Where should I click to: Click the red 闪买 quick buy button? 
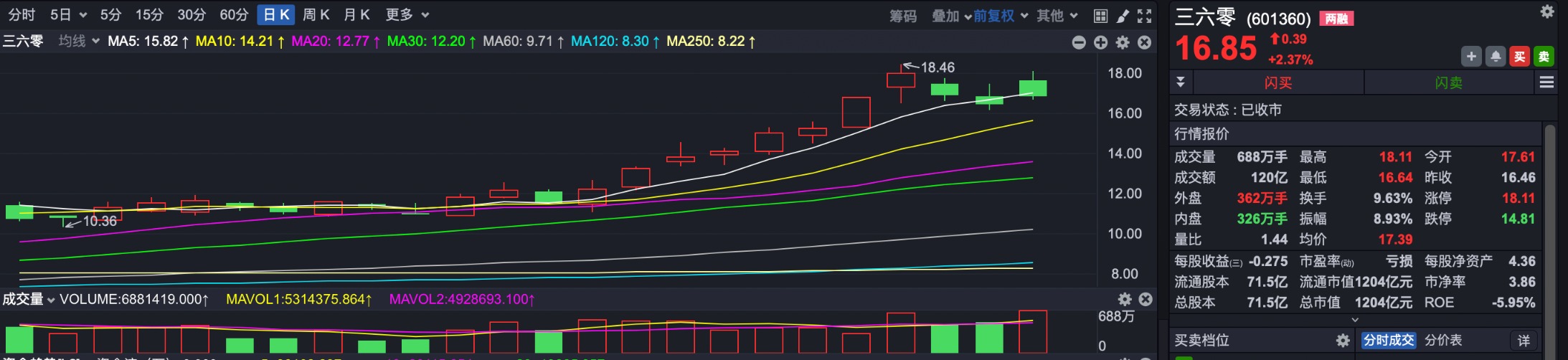[x=1277, y=82]
